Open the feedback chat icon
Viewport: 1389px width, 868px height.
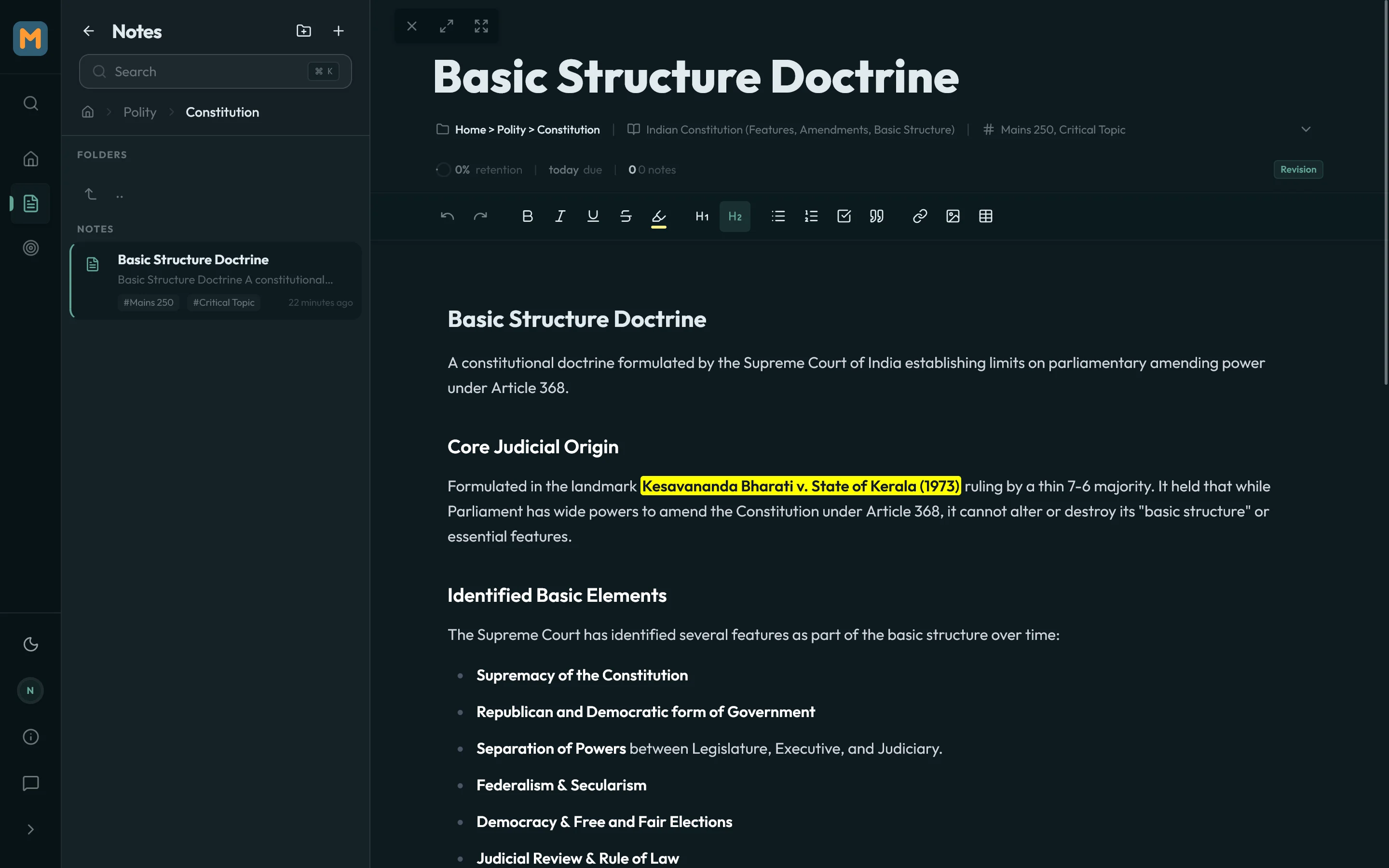(30, 784)
